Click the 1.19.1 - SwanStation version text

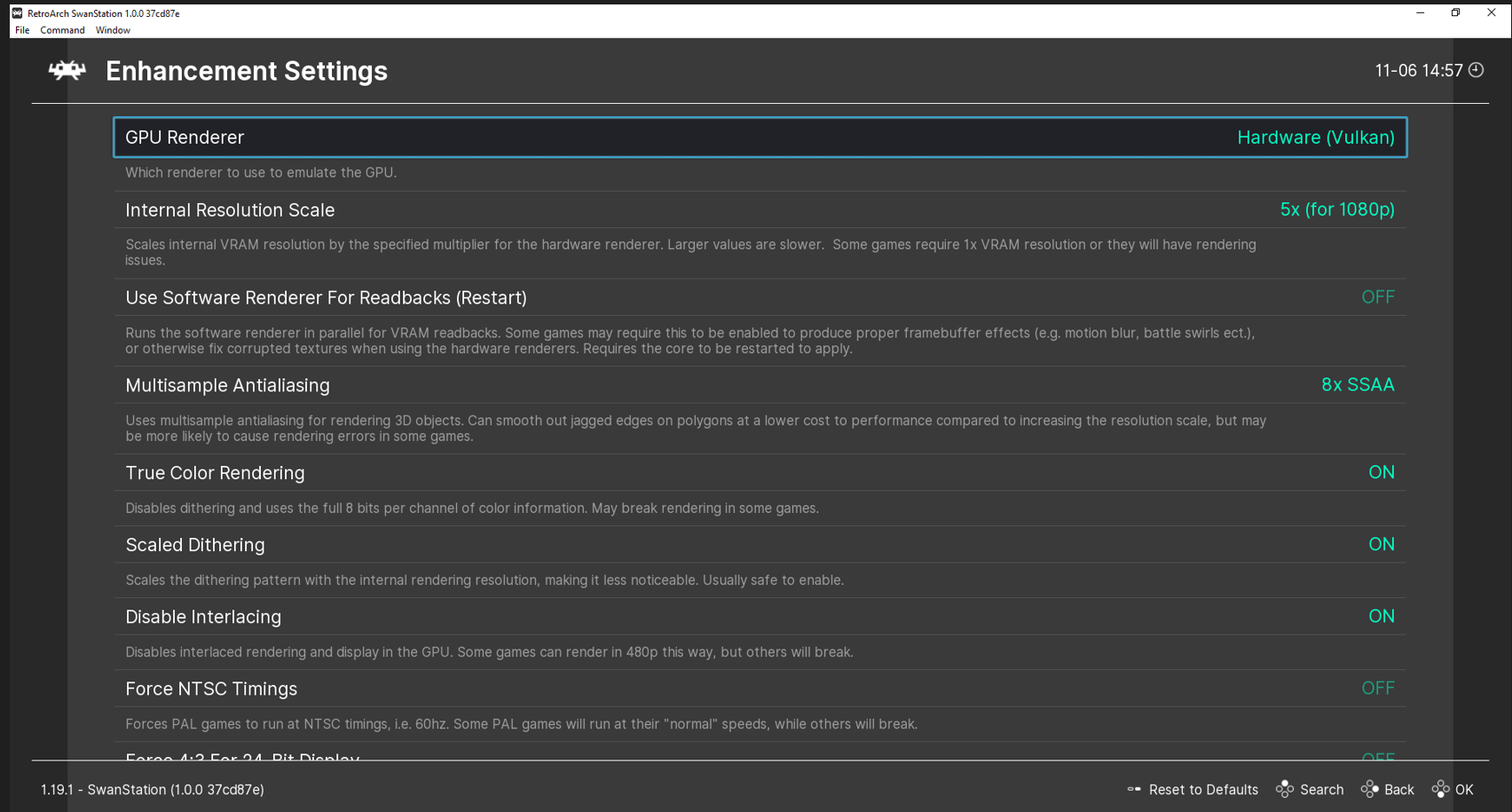[x=153, y=790]
